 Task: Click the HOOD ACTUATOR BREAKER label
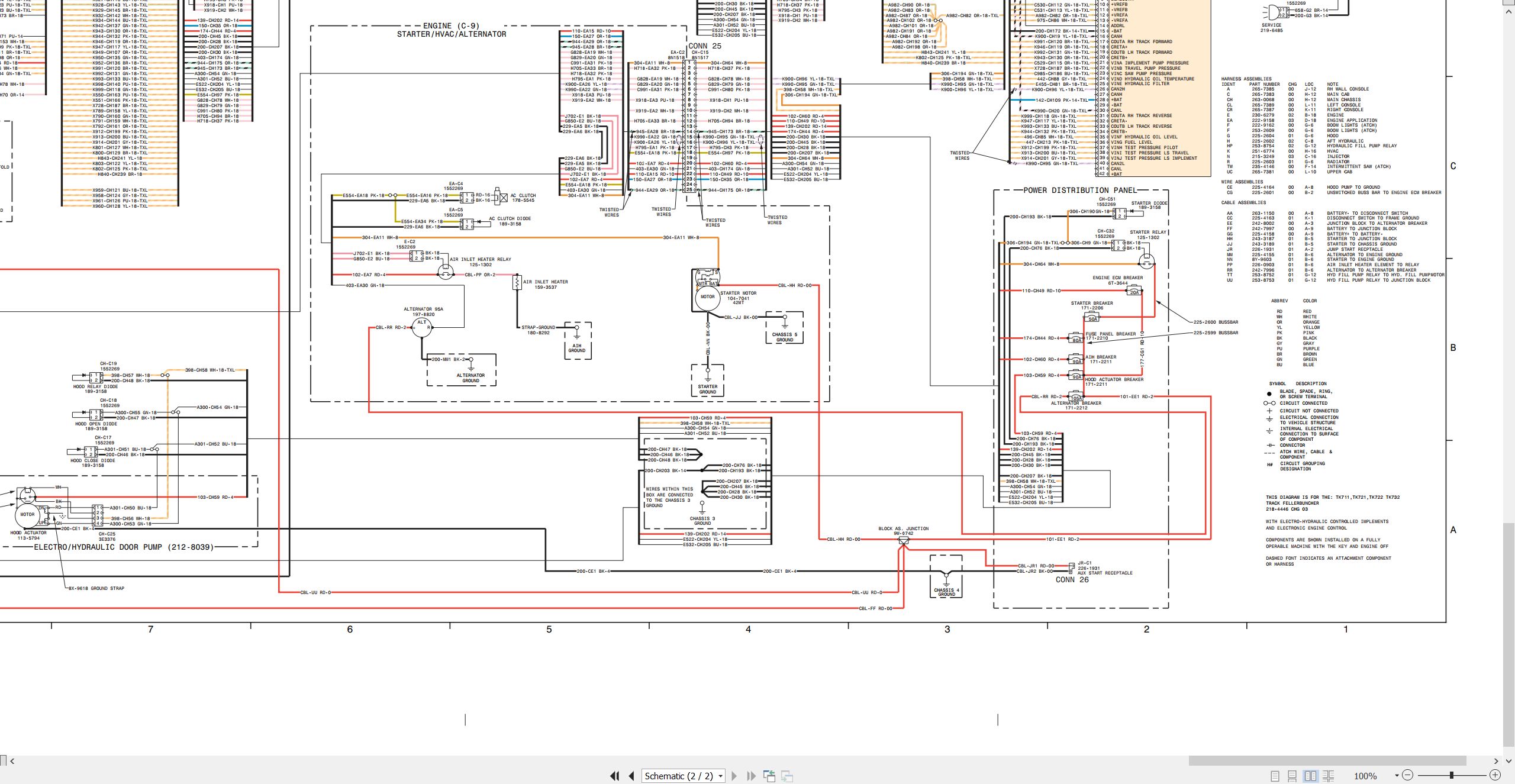[x=1114, y=380]
